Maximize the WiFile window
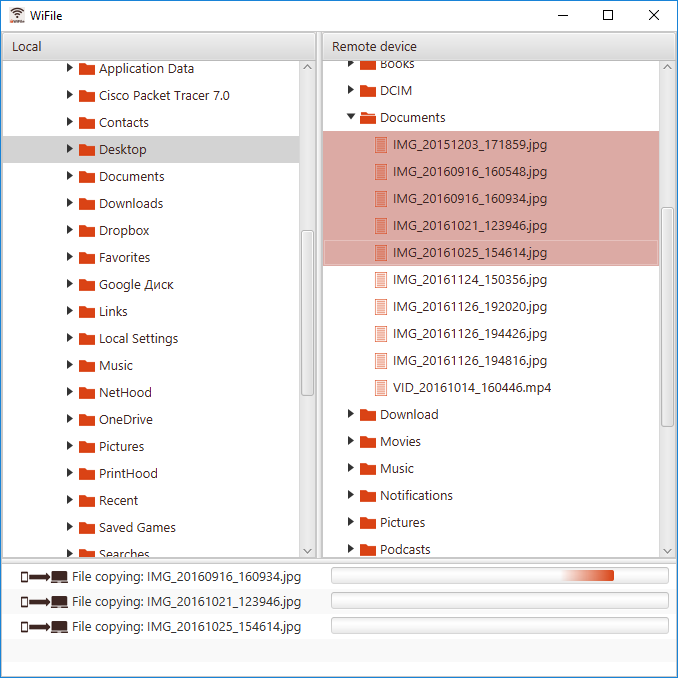Screen dimensions: 678x678 608,15
